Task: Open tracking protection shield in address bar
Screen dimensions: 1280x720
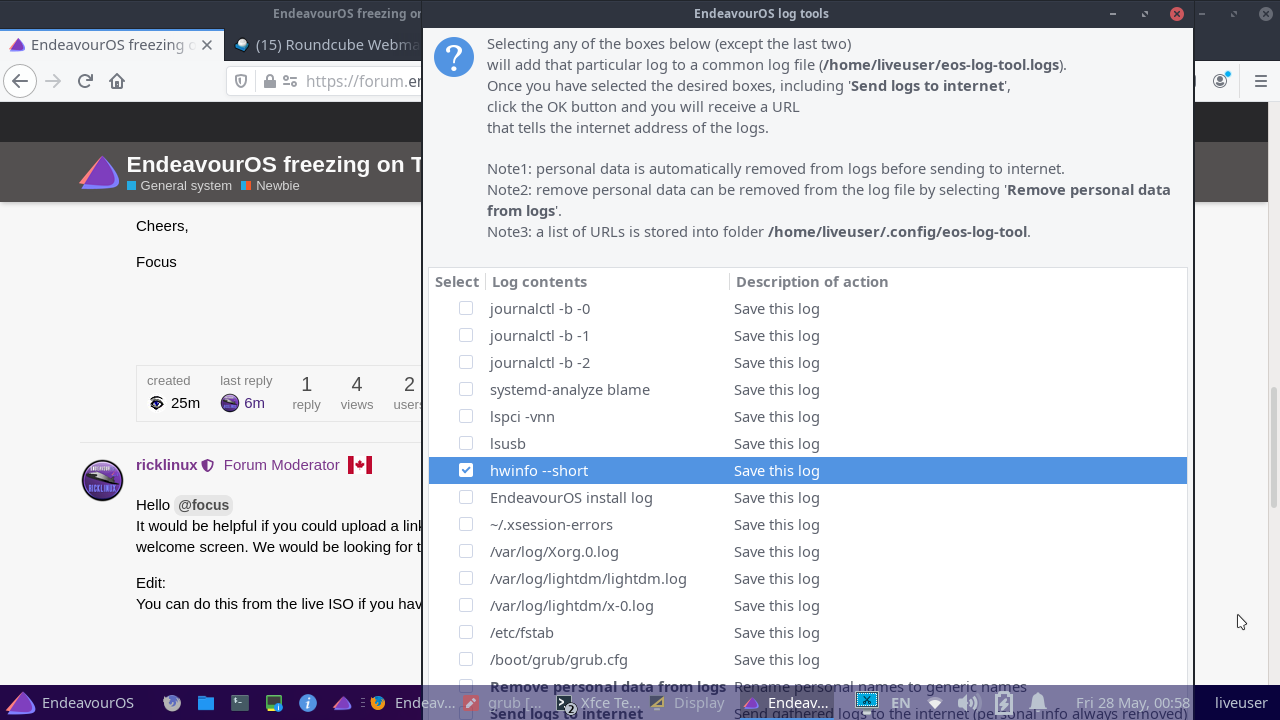Action: coord(241,81)
